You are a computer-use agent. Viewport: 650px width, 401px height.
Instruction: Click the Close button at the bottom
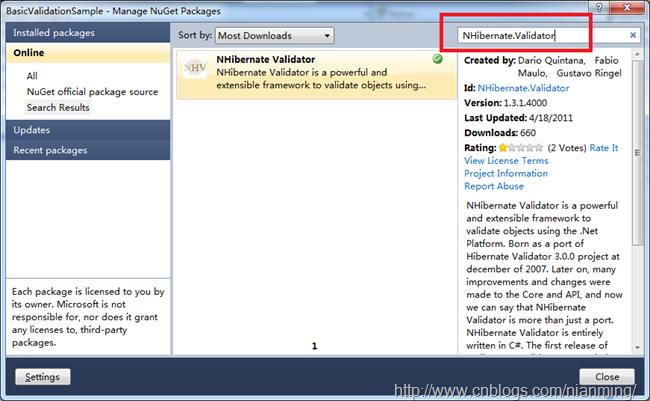[x=607, y=377]
